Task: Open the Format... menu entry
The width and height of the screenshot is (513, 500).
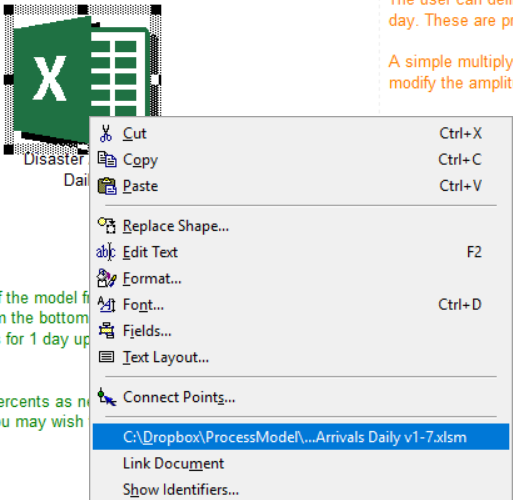Action: (301, 278)
